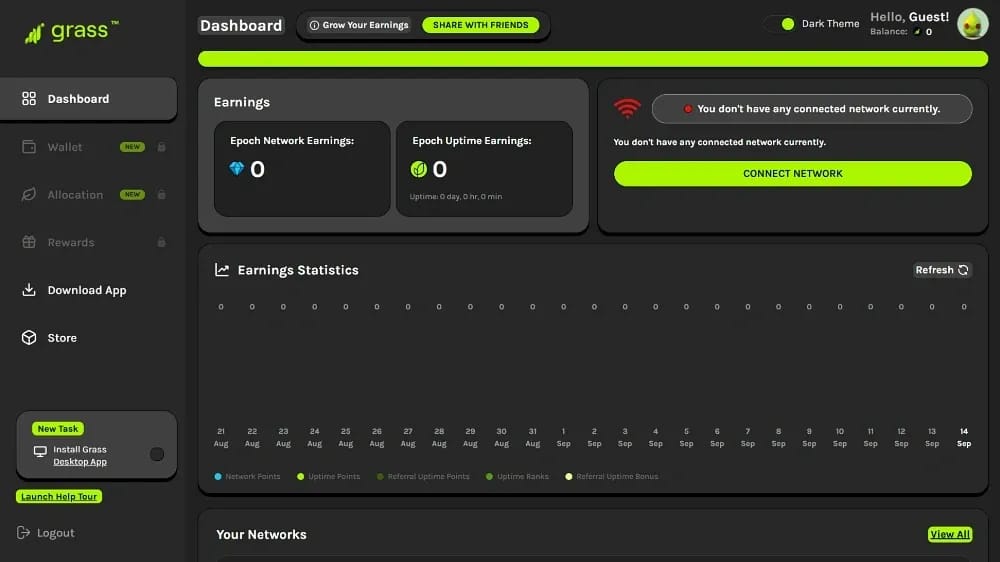This screenshot has width=1000, height=562.
Task: Click the green progress bar
Action: [x=593, y=59]
